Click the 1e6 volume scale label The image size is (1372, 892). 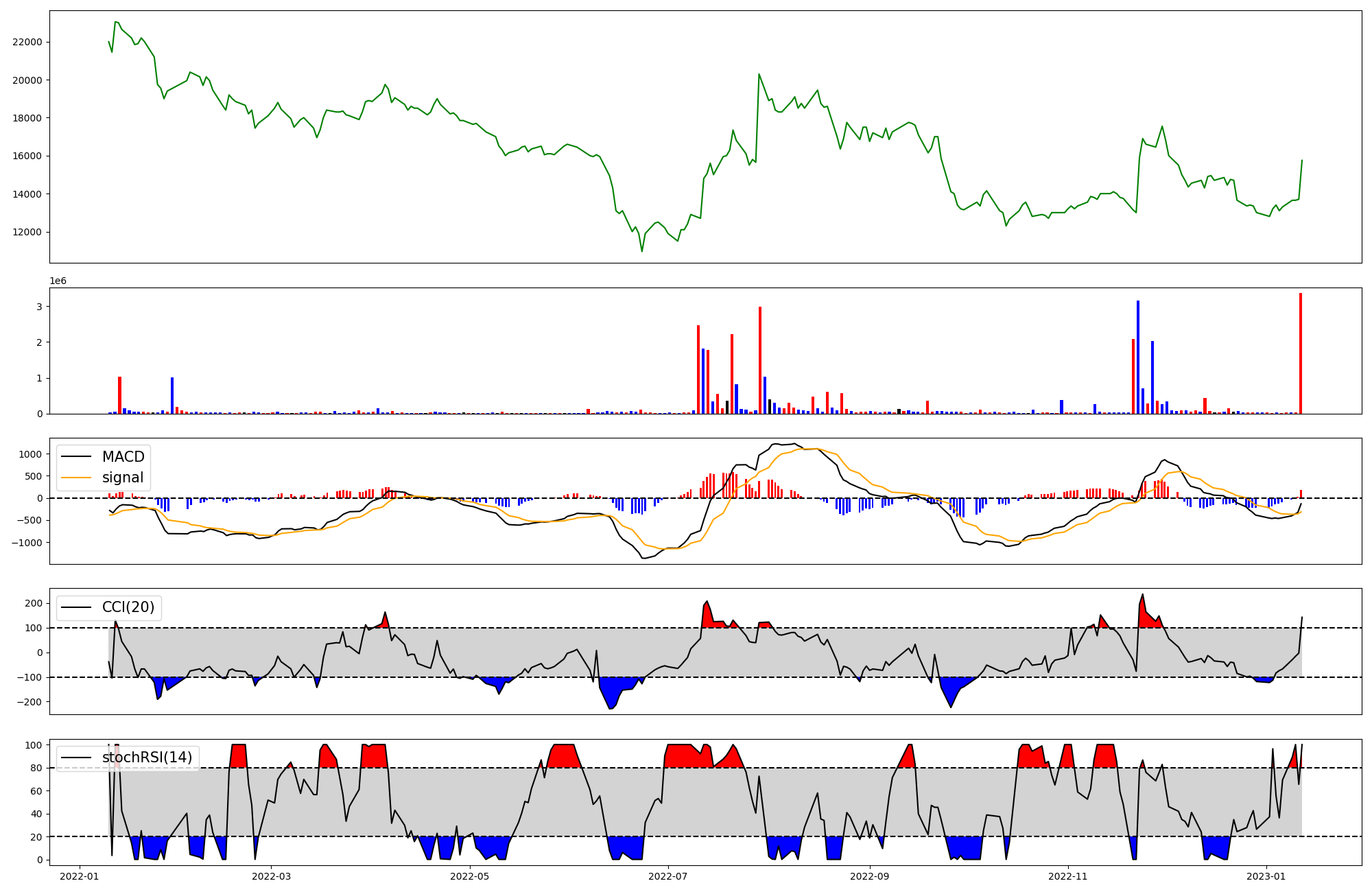(58, 281)
